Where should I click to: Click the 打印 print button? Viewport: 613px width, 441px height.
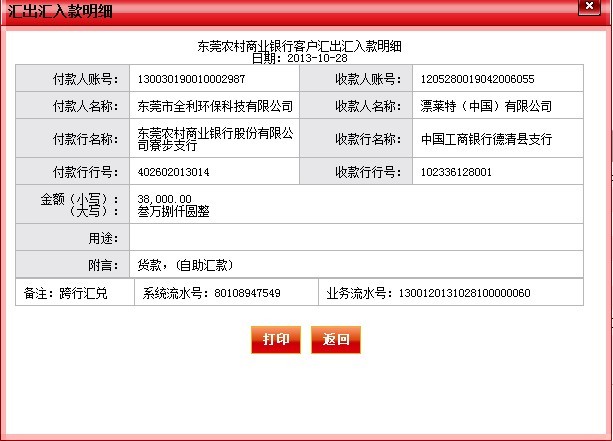[x=276, y=339]
